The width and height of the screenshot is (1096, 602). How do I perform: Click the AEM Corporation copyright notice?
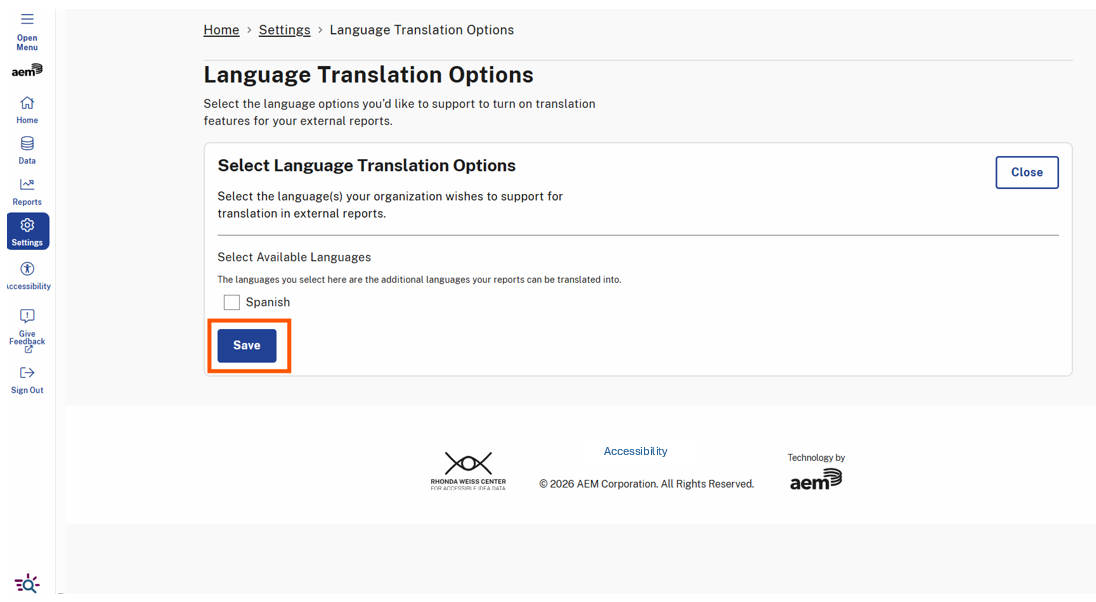point(647,483)
